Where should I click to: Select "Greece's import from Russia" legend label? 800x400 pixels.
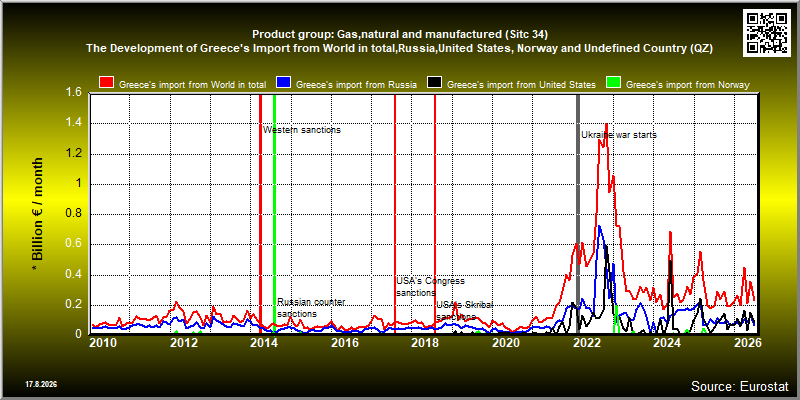point(357,85)
